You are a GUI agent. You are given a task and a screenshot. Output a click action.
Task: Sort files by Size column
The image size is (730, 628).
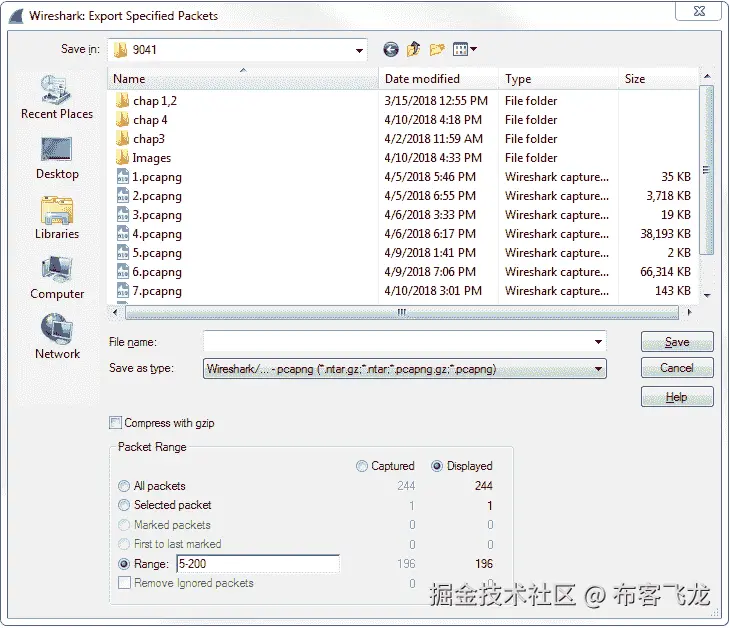click(658, 79)
